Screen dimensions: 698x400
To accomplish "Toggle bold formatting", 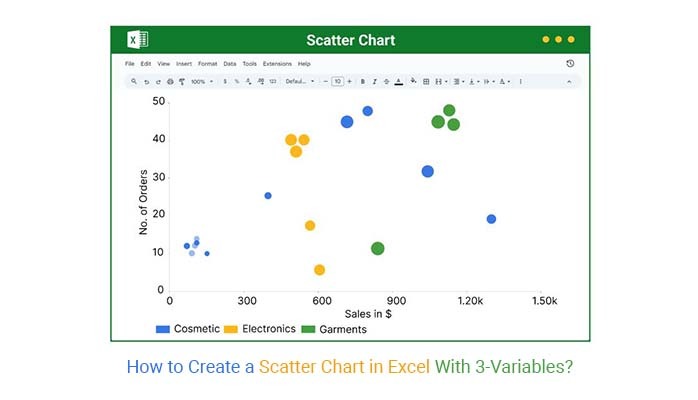I will tap(362, 81).
